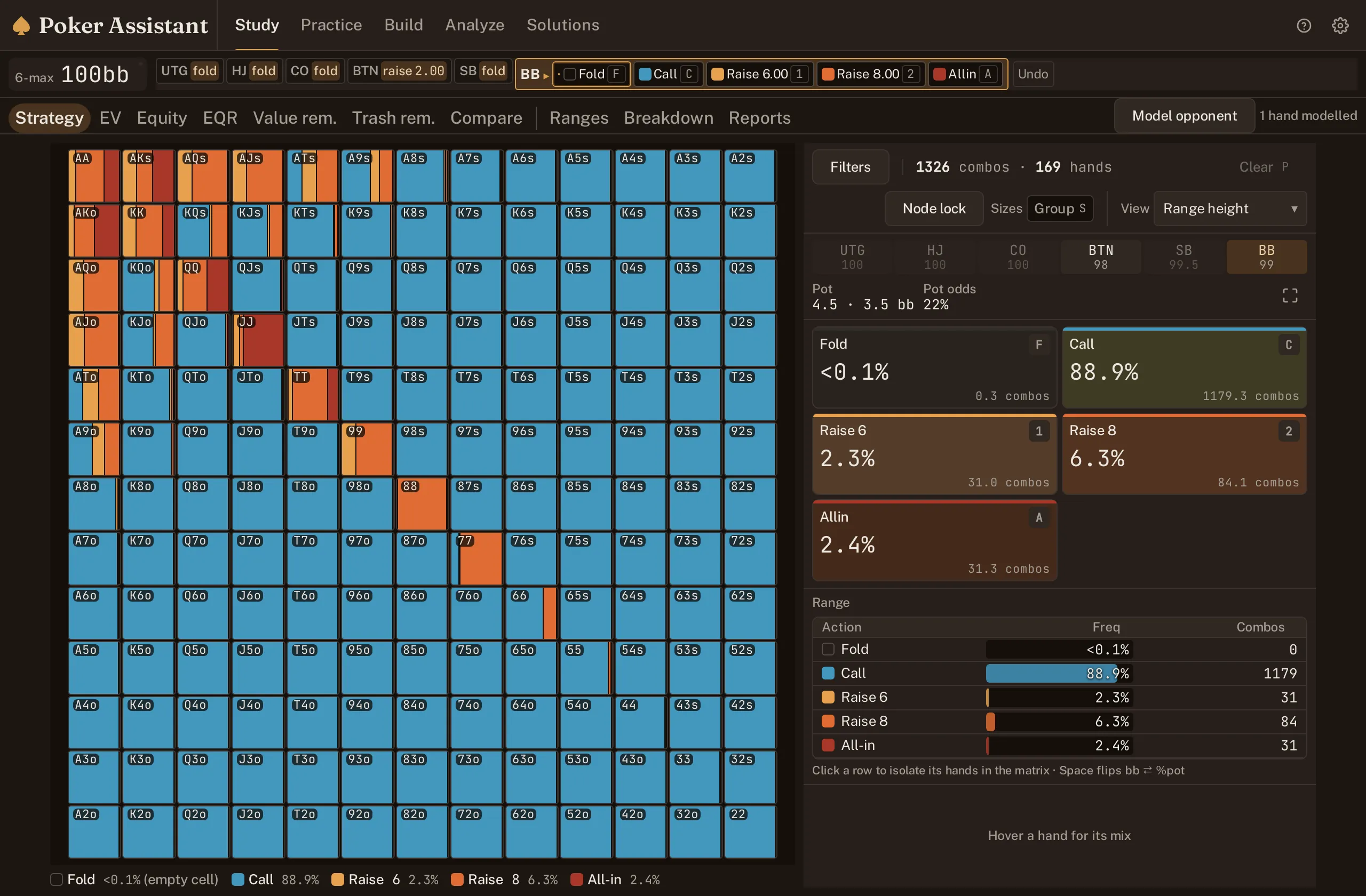Click the Poker Assistant spade logo
The width and height of the screenshot is (1366, 896).
point(21,25)
